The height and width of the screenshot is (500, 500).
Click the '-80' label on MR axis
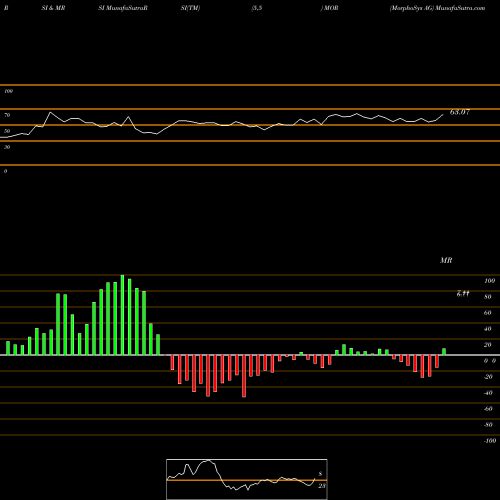(488, 425)
